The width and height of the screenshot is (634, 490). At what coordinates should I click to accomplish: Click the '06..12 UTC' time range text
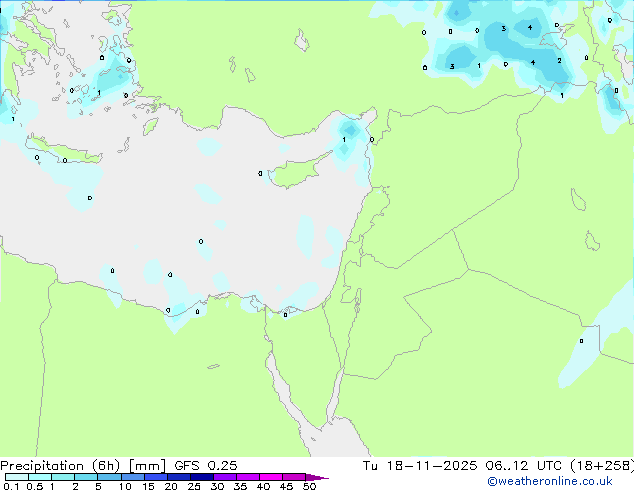click(x=524, y=466)
